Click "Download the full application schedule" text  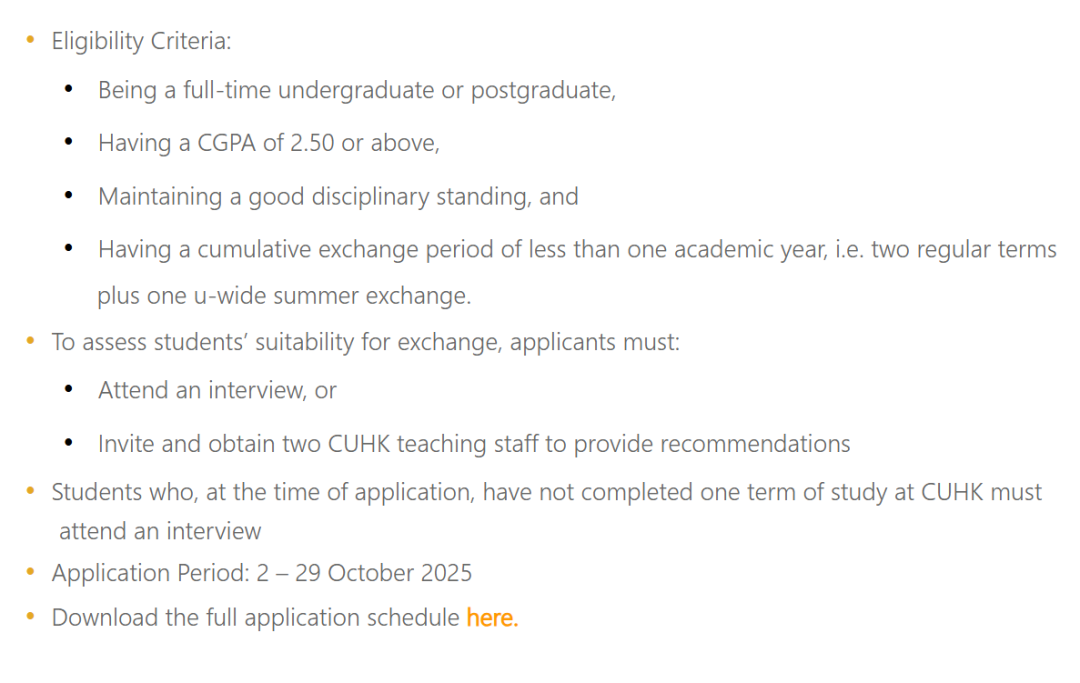tap(255, 618)
